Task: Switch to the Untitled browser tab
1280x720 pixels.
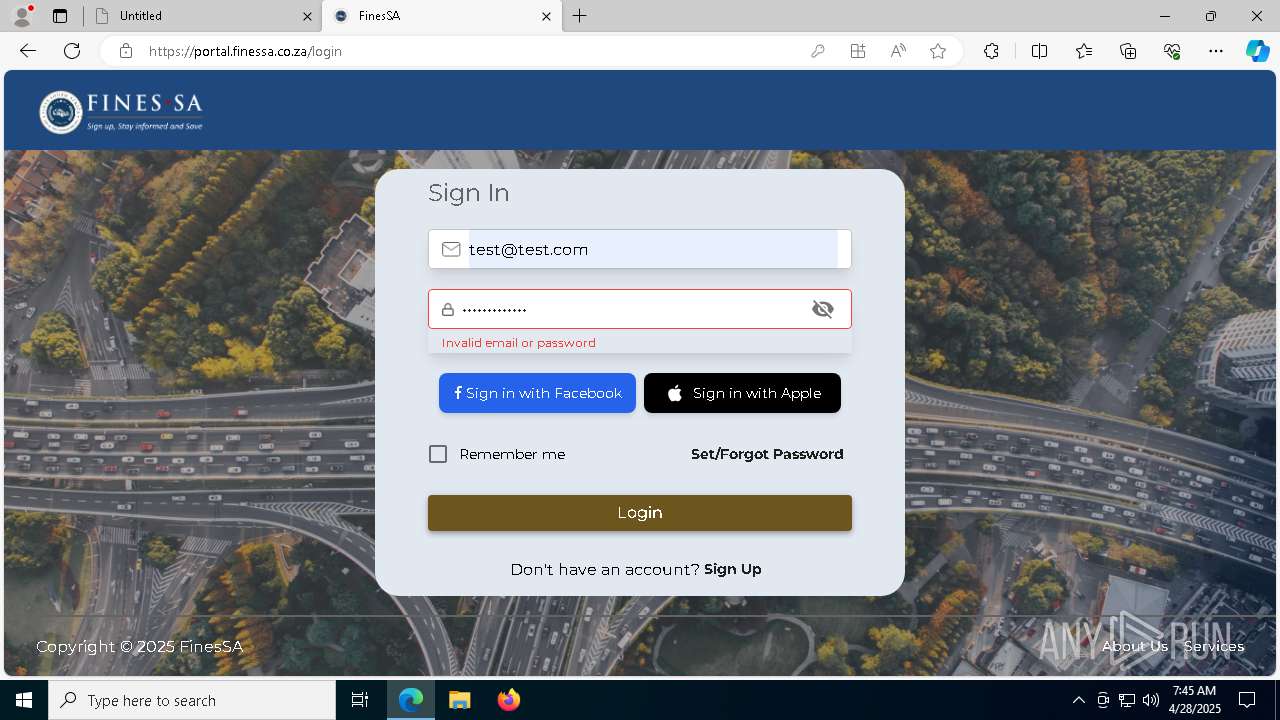Action: coord(200,16)
